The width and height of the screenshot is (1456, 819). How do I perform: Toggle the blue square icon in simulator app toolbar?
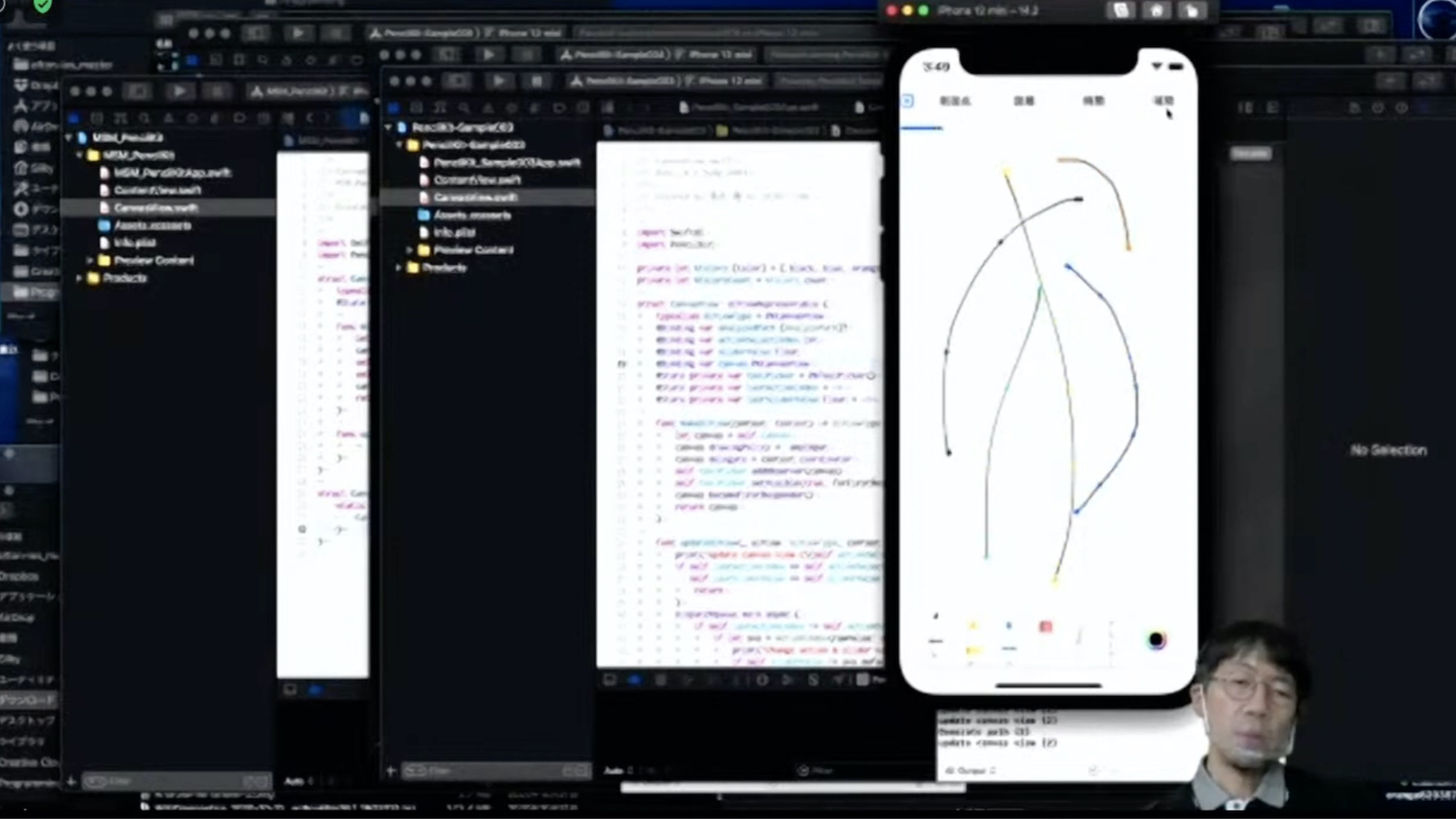tap(907, 101)
